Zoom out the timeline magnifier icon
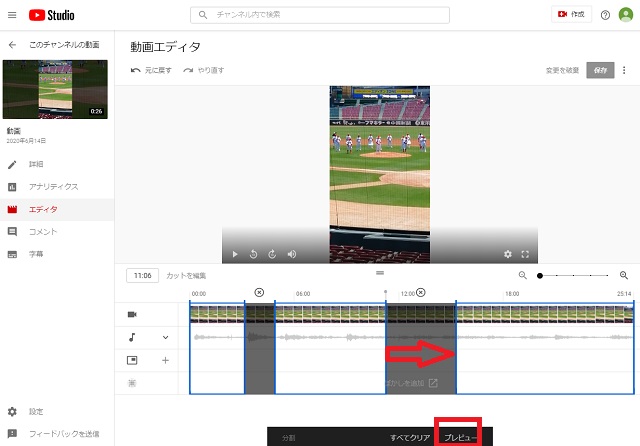The width and height of the screenshot is (640, 446). click(x=522, y=275)
